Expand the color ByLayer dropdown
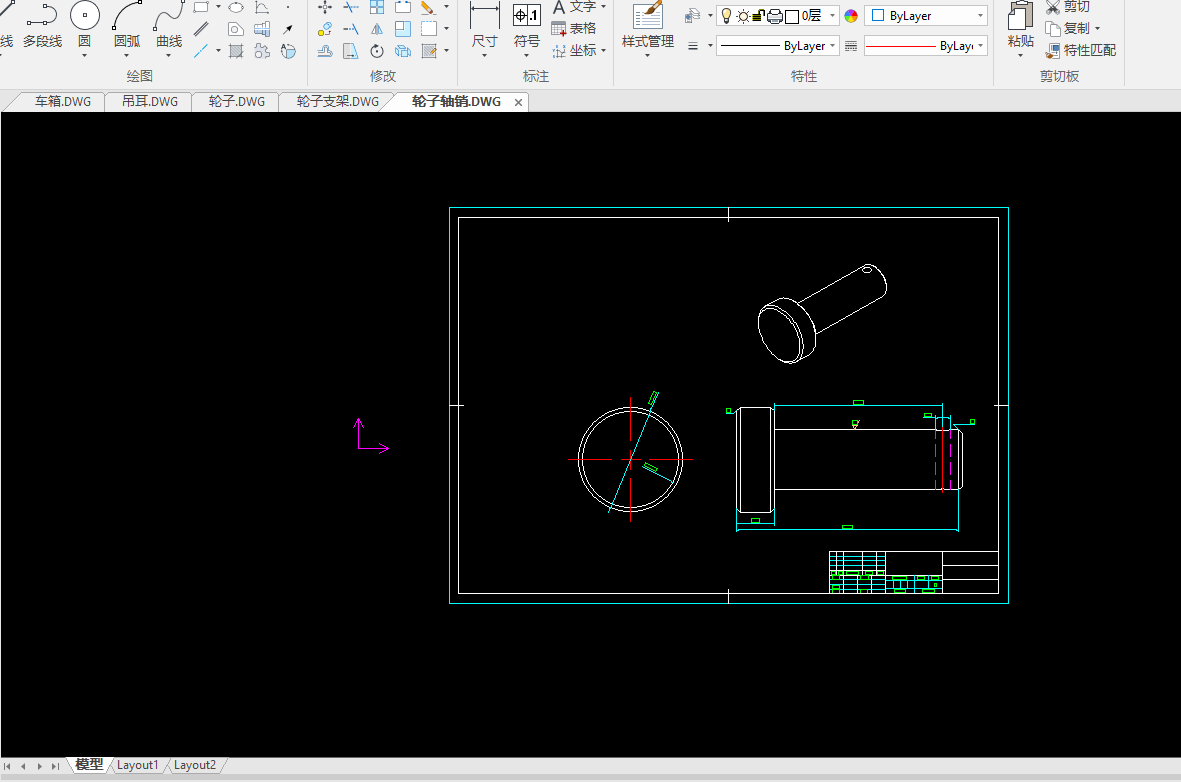 pyautogui.click(x=980, y=16)
